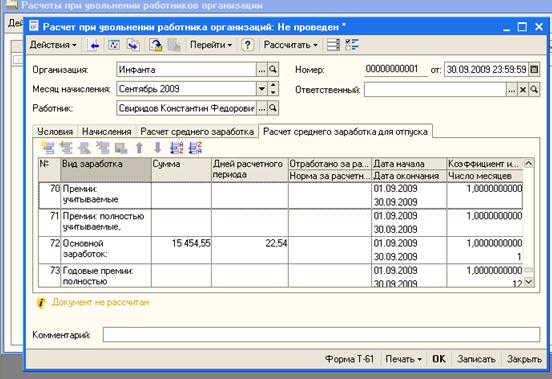The image size is (552, 379).
Task: Click the Вид заработка column header
Action: pyautogui.click(x=106, y=170)
